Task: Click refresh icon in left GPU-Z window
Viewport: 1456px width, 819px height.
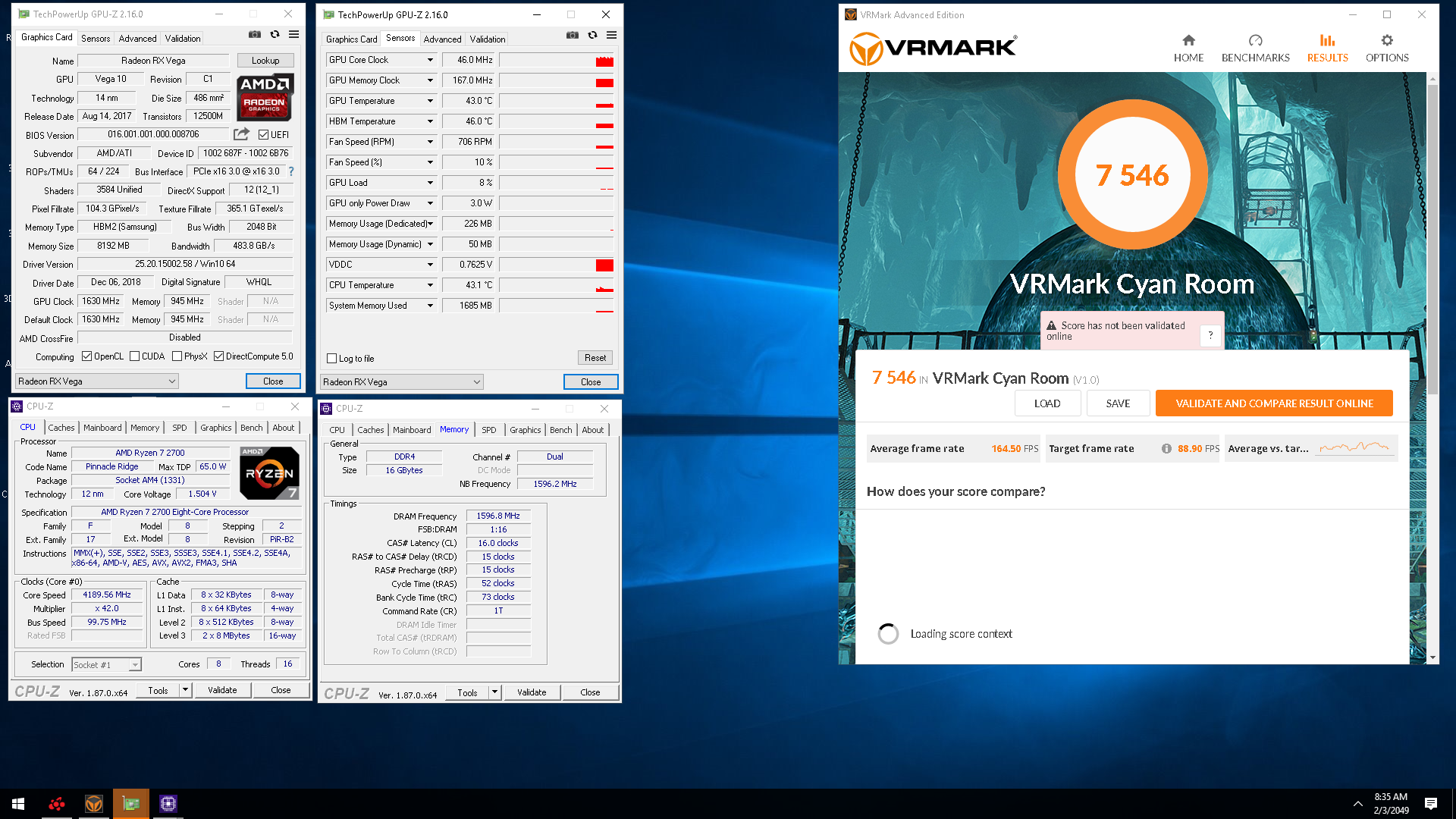Action: [x=275, y=35]
